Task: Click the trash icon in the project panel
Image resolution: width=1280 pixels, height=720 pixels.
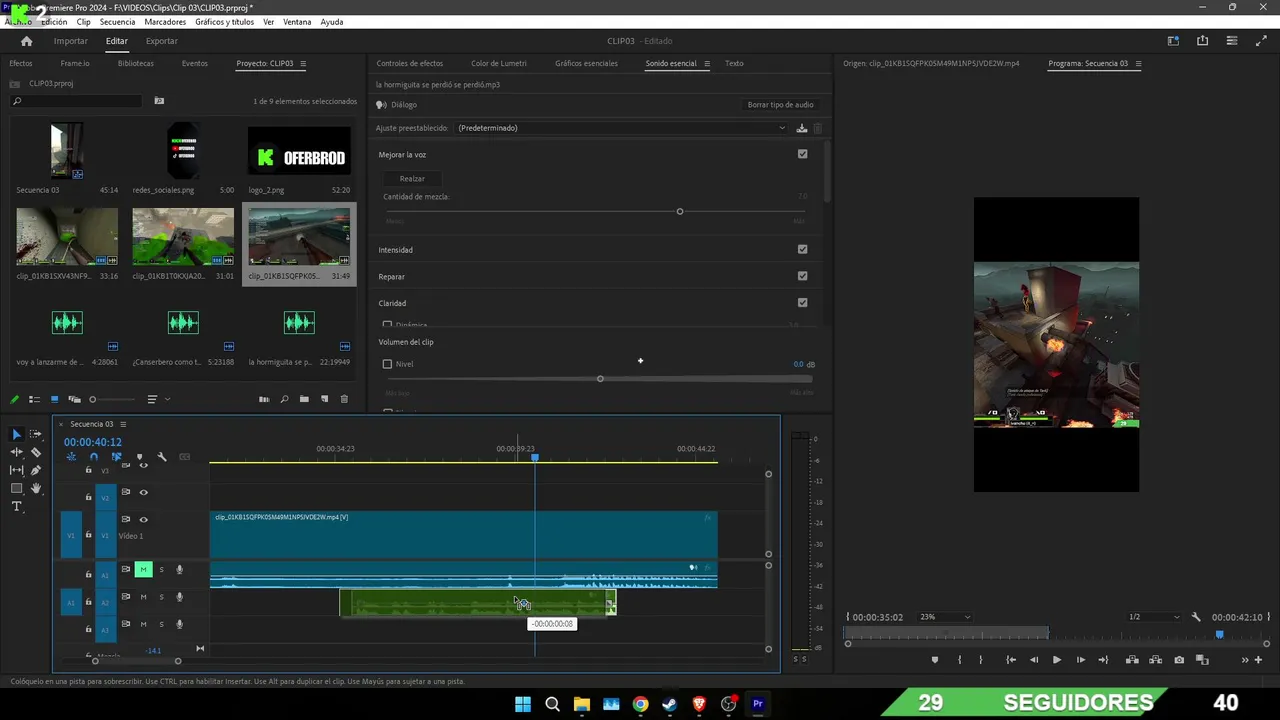Action: coord(344,399)
